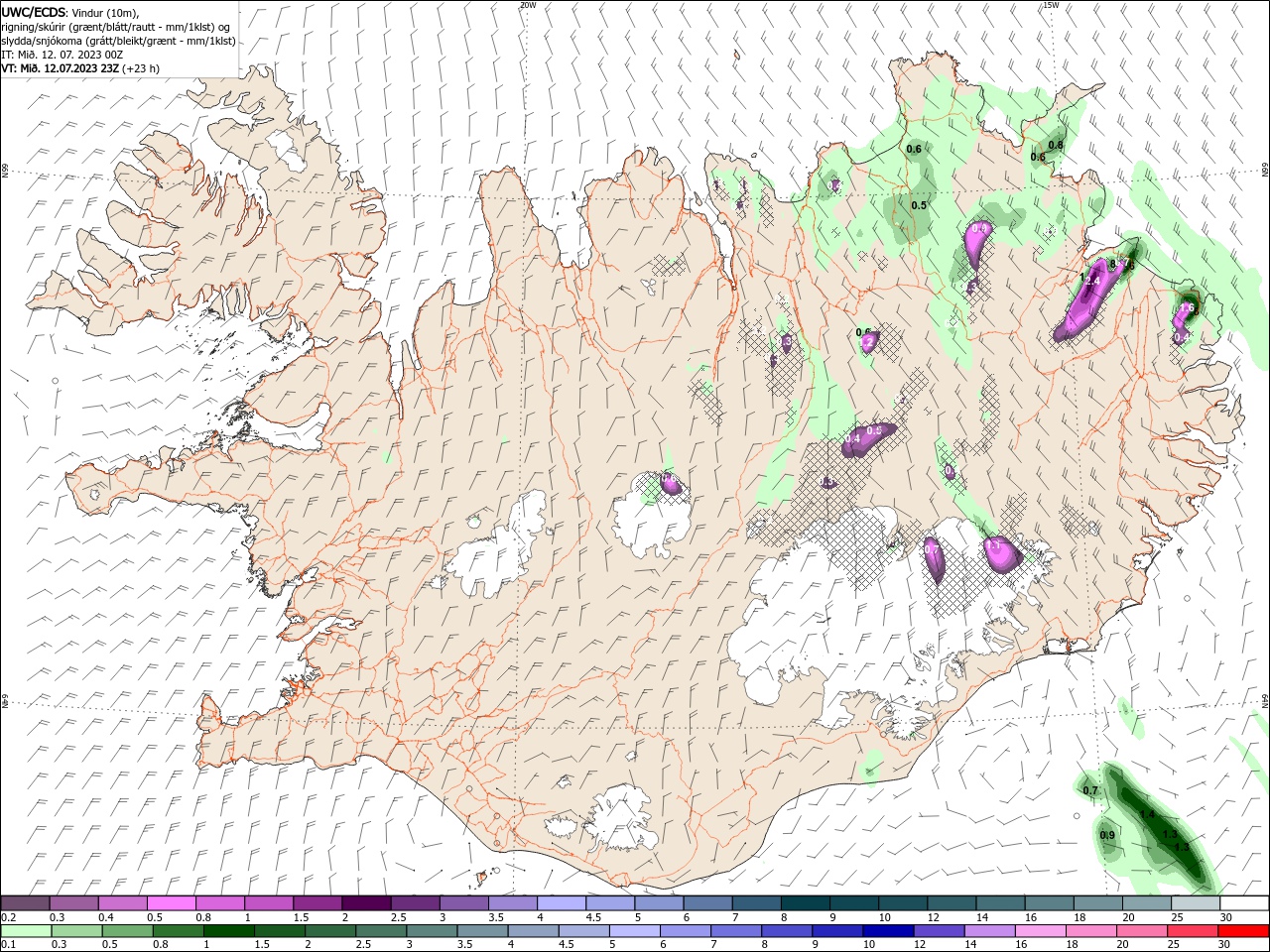Viewport: 1270px width, 952px height.
Task: Click lower legend violet swatch between 14 and 16
Action: [989, 931]
